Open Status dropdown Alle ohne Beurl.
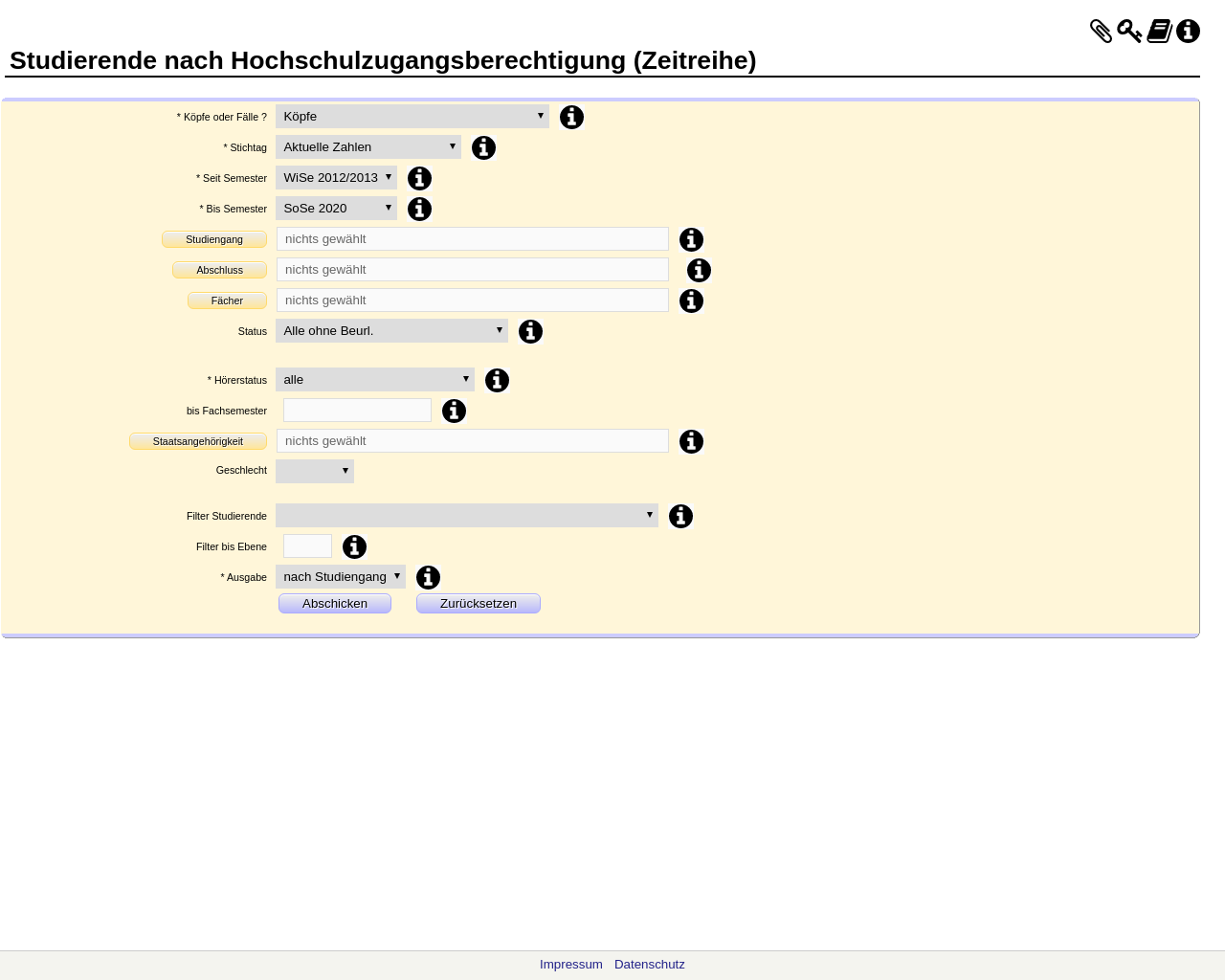 391,330
